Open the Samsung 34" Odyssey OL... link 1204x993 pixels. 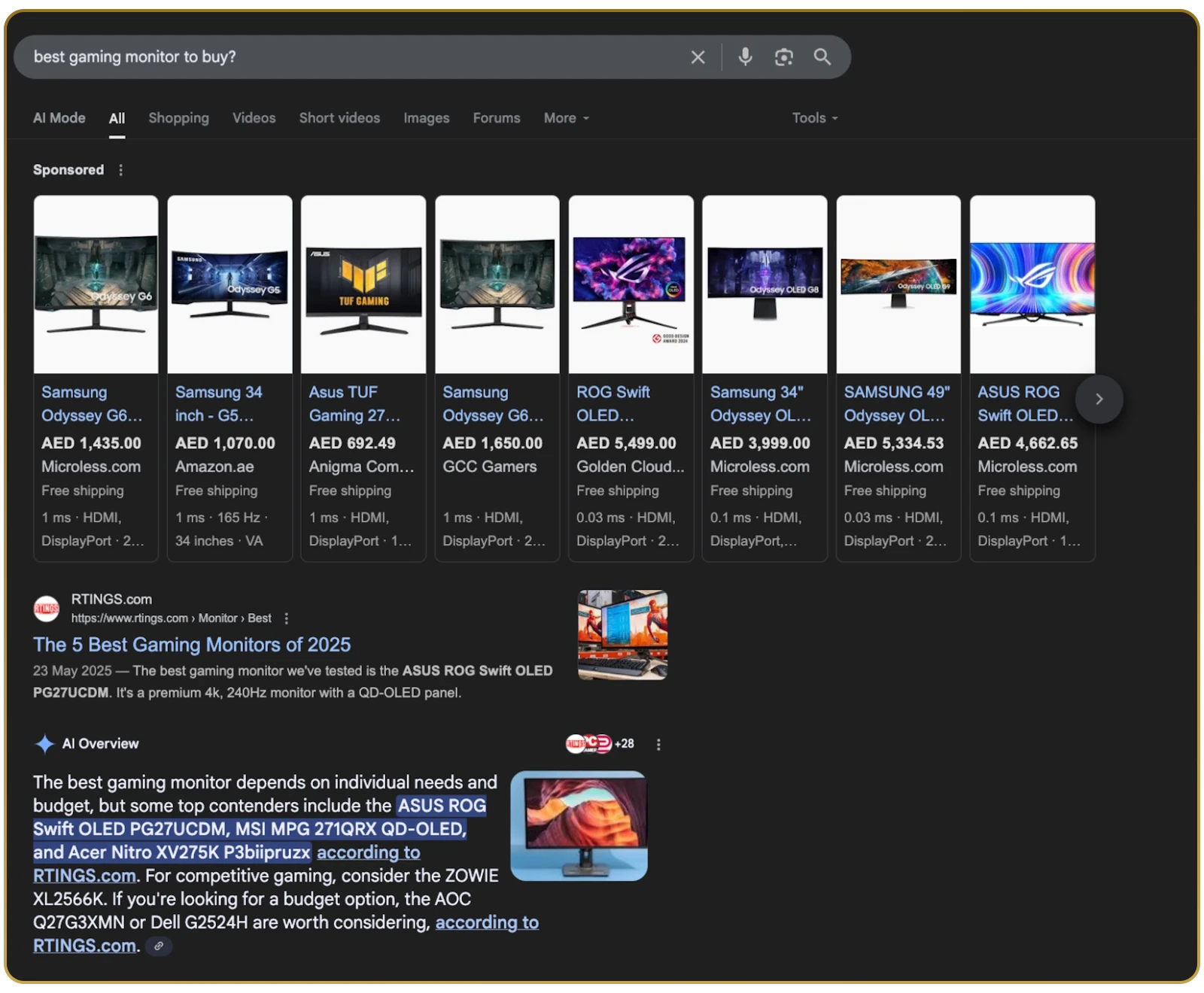(761, 404)
